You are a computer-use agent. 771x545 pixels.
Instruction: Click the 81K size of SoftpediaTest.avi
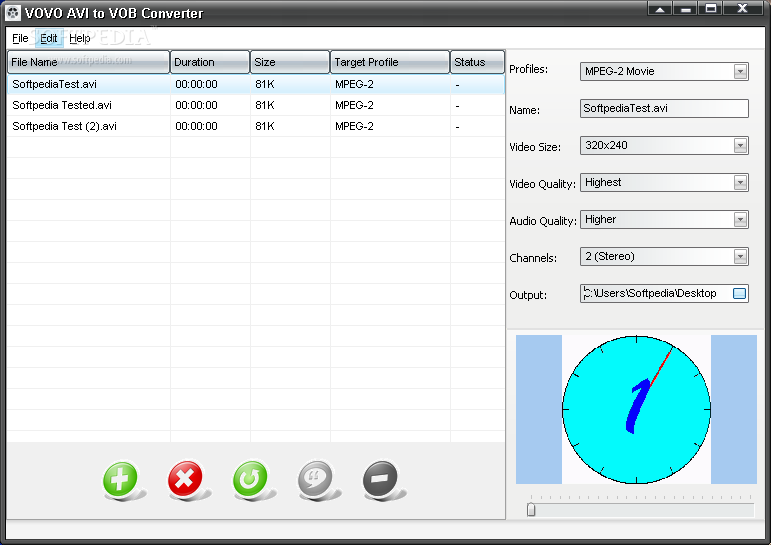(265, 84)
